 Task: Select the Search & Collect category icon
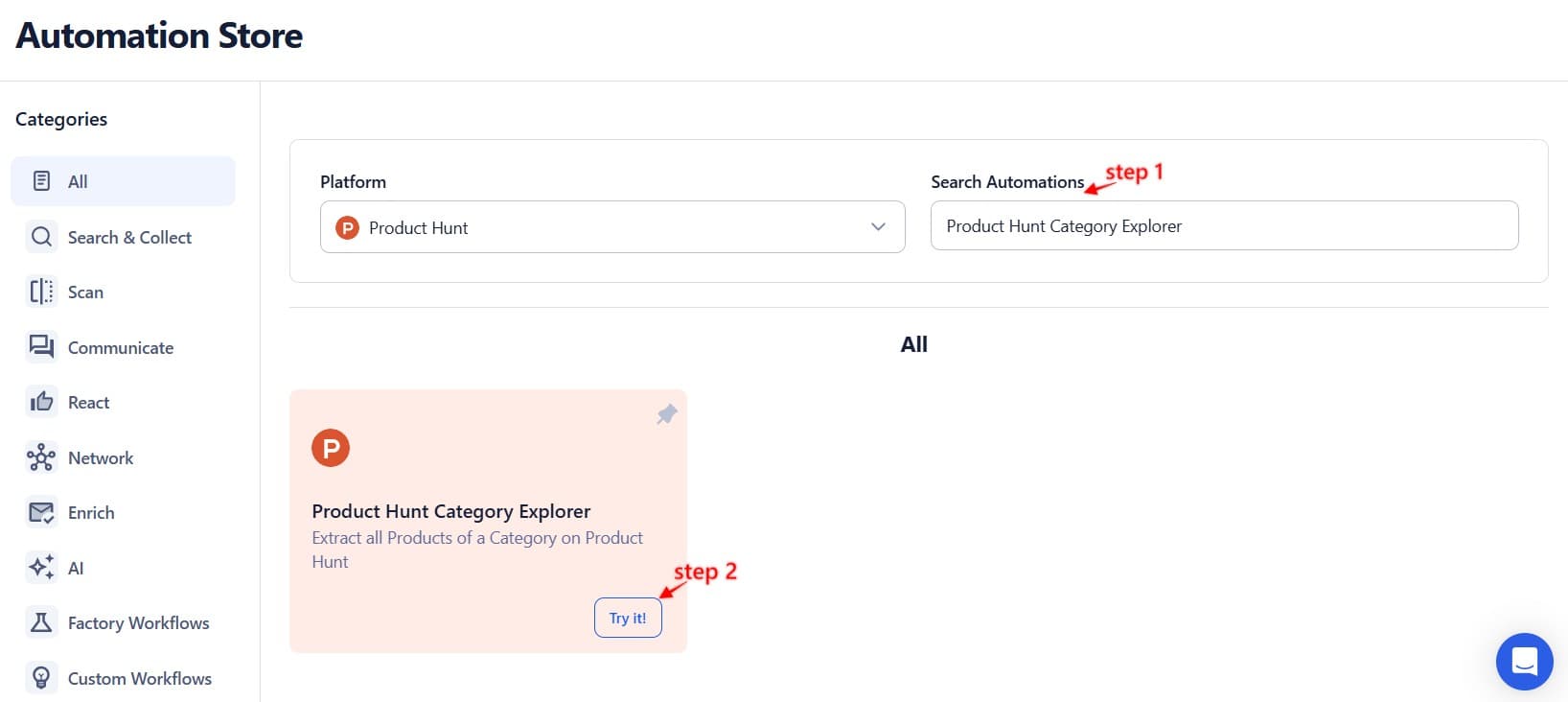(x=41, y=237)
